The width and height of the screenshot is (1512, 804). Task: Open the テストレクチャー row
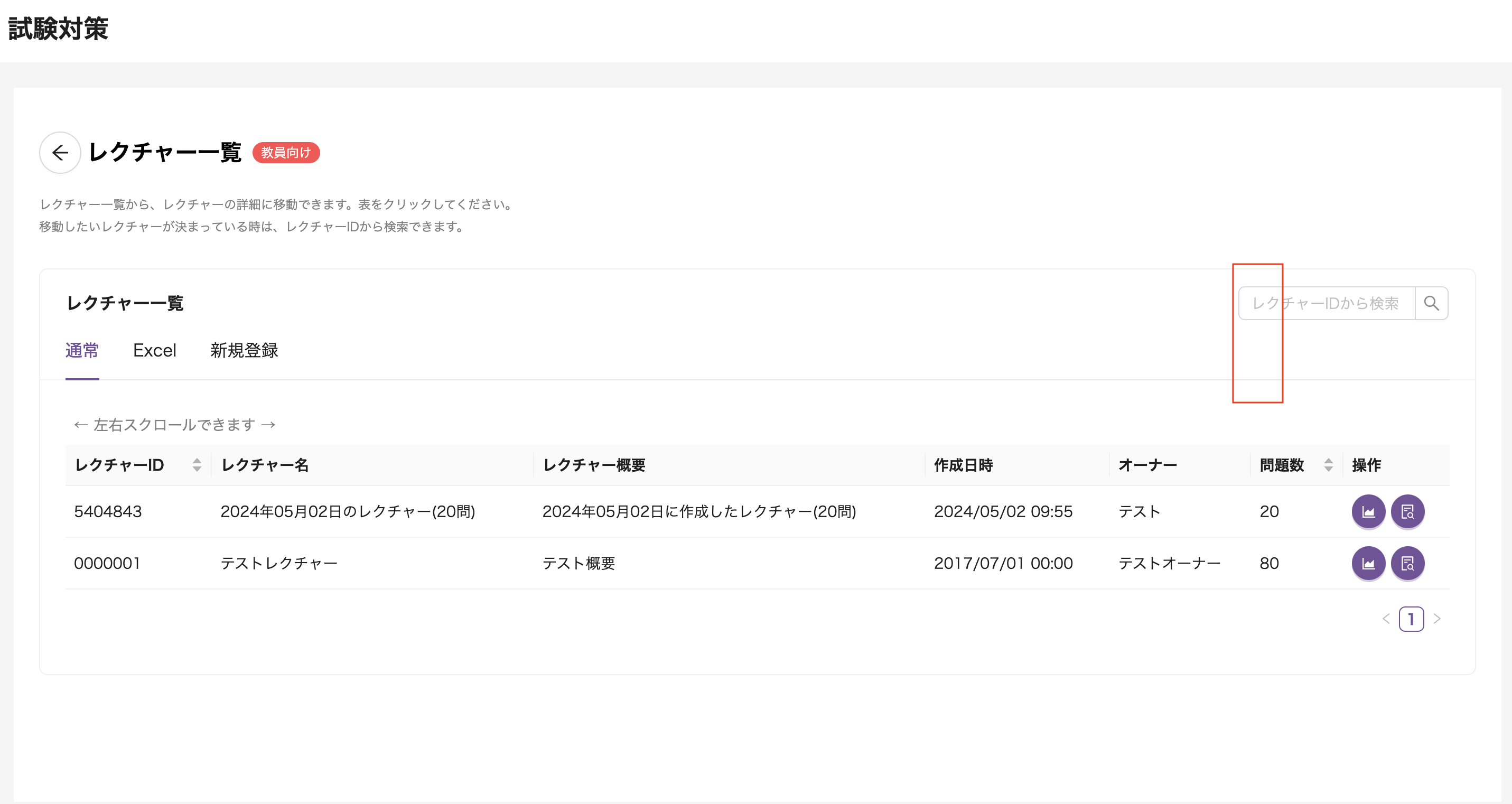coord(279,563)
